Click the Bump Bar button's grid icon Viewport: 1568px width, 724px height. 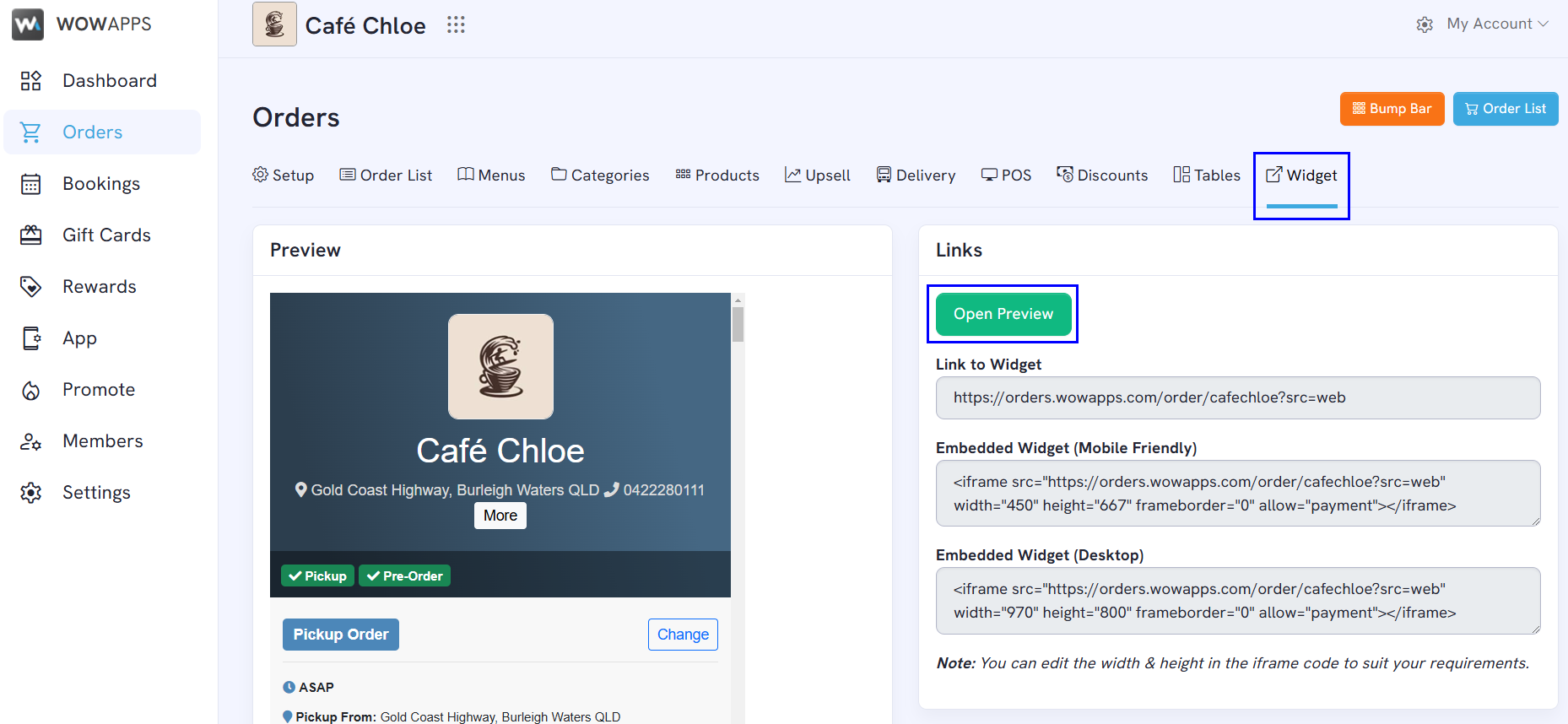coord(1359,108)
